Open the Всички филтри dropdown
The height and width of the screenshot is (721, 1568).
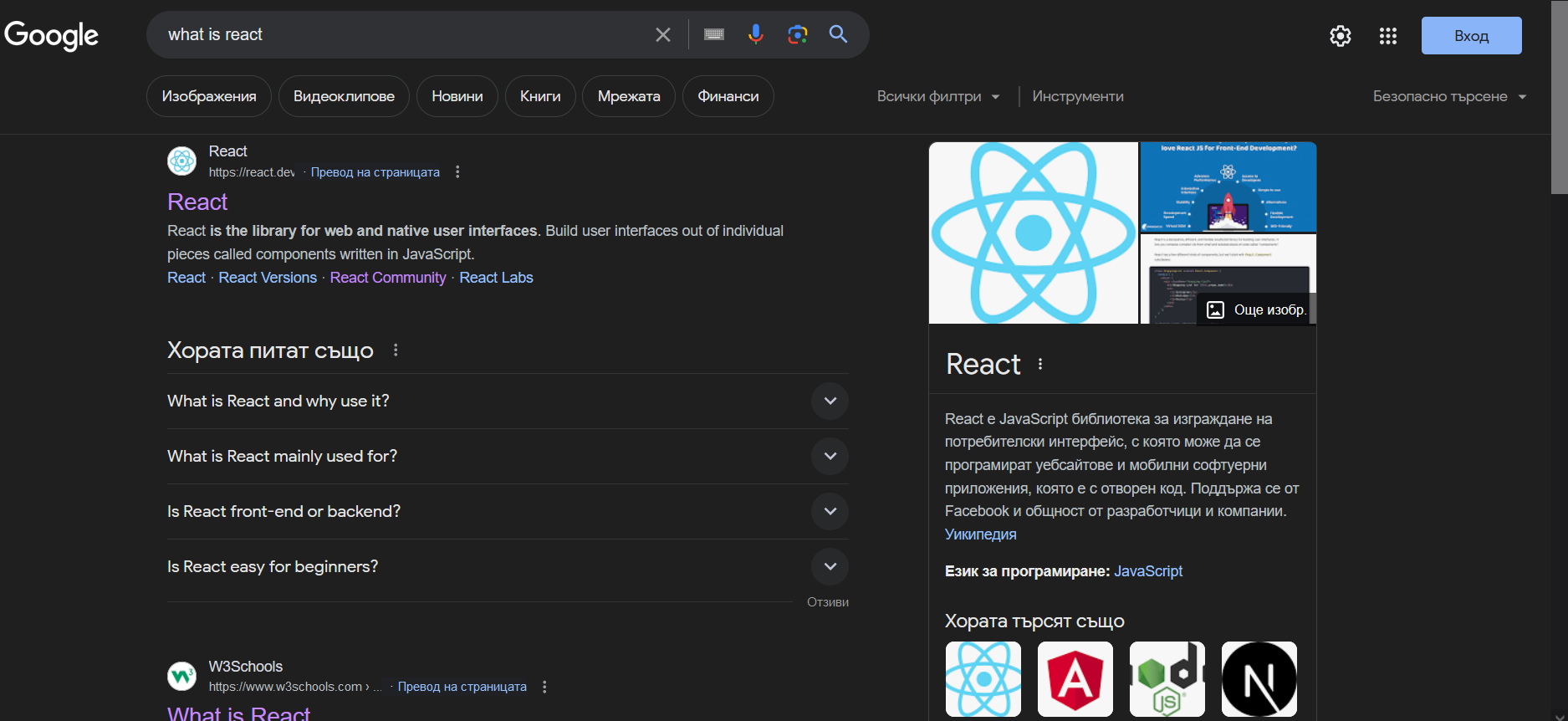coord(938,96)
